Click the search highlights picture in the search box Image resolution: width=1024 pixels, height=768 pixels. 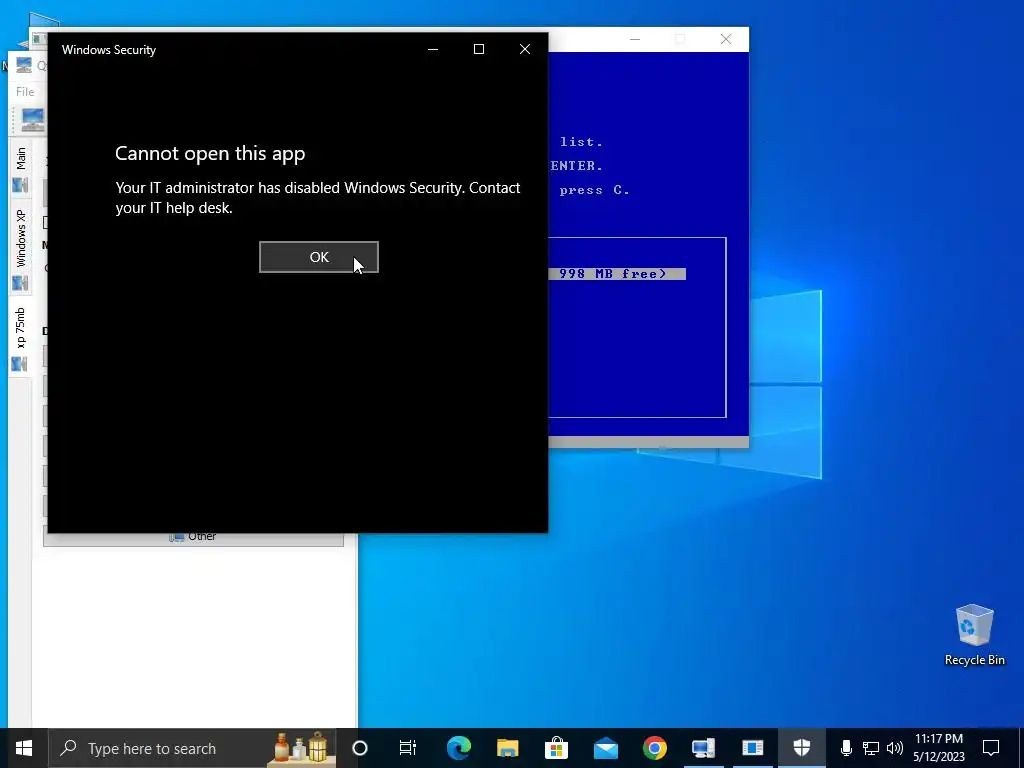(x=301, y=748)
